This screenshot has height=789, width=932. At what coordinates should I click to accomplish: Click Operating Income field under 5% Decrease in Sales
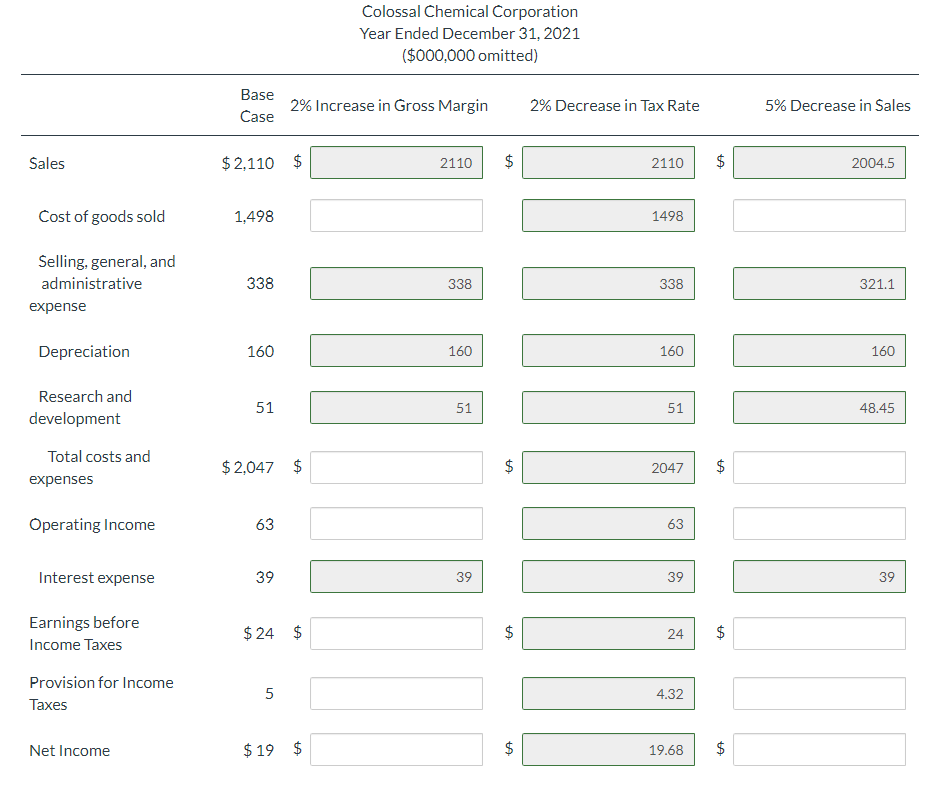tap(819, 524)
